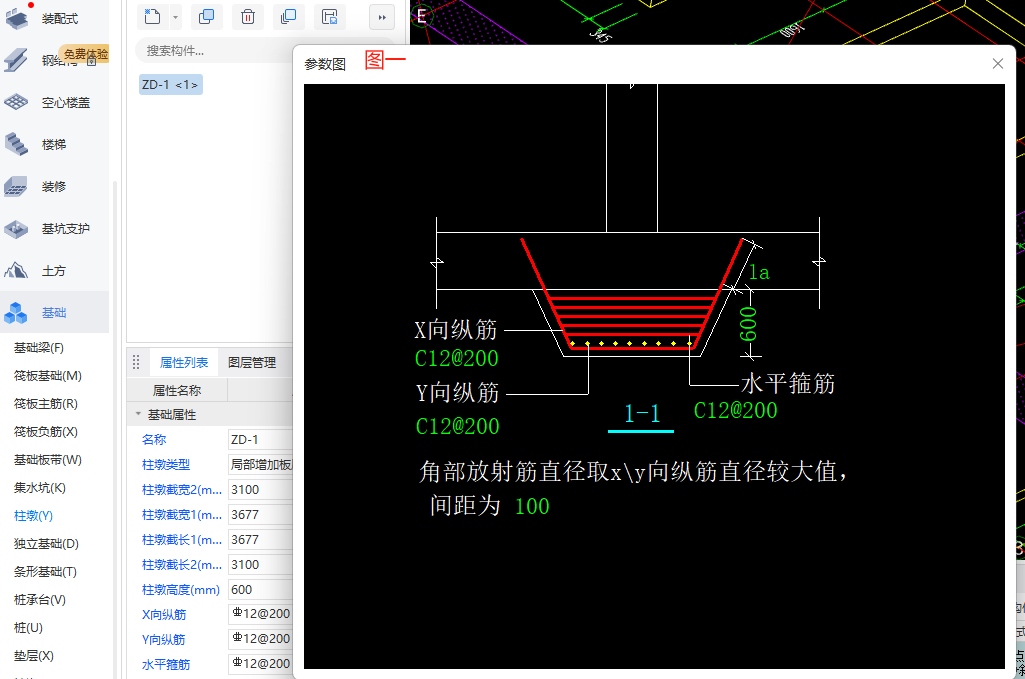Open the 柱墩类型 value 局部增加板 field
This screenshot has height=679, width=1025.
point(261,465)
